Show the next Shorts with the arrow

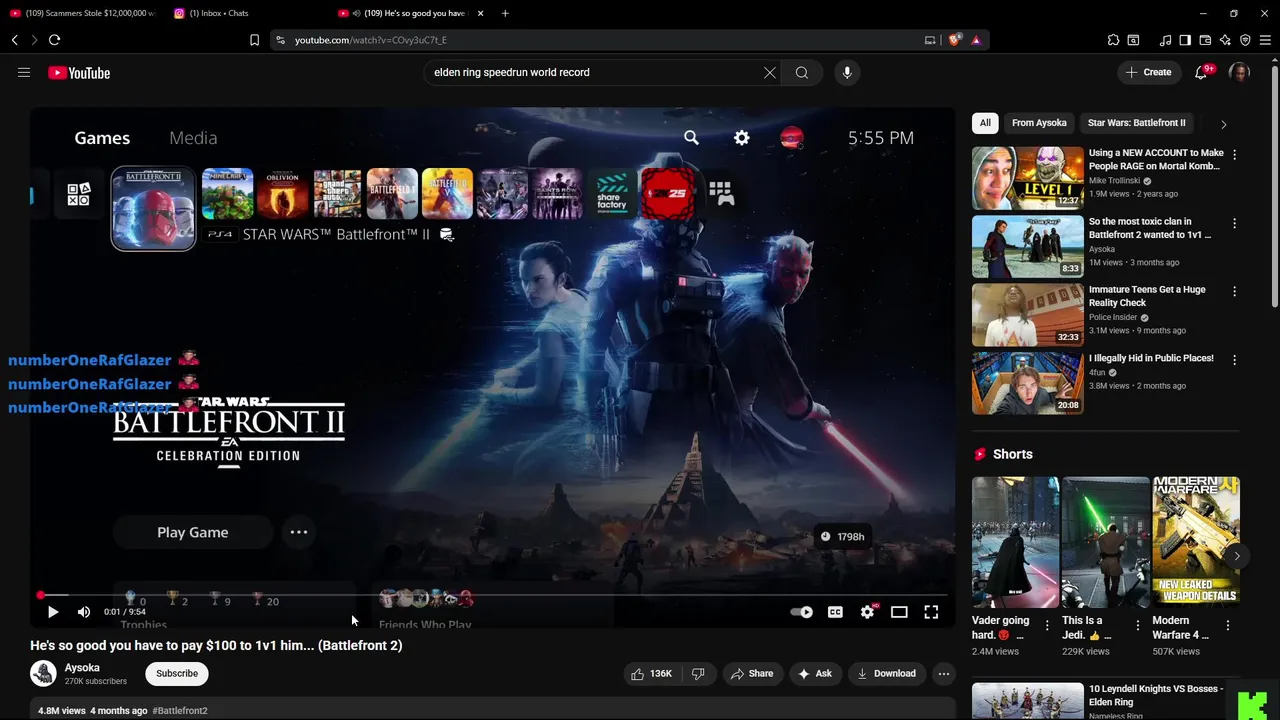point(1237,556)
